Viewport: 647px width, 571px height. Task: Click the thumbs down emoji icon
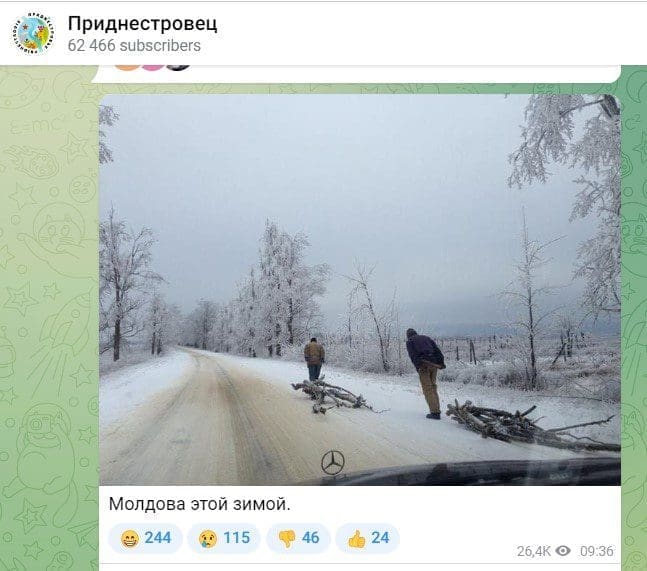(x=287, y=539)
